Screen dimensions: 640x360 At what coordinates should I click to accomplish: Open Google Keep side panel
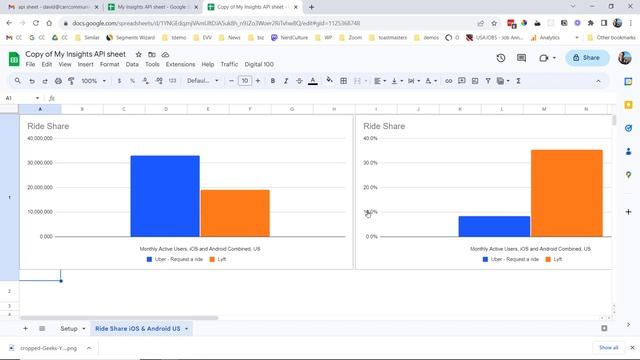629,105
